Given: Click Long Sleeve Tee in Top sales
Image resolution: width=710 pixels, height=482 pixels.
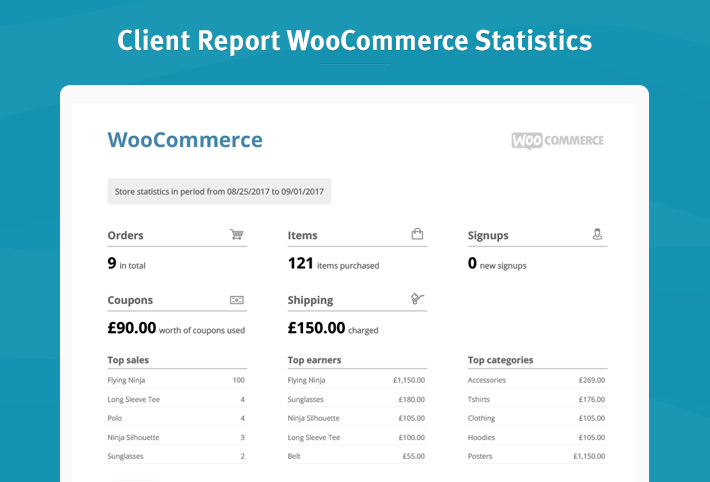Looking at the screenshot, I should click(134, 399).
